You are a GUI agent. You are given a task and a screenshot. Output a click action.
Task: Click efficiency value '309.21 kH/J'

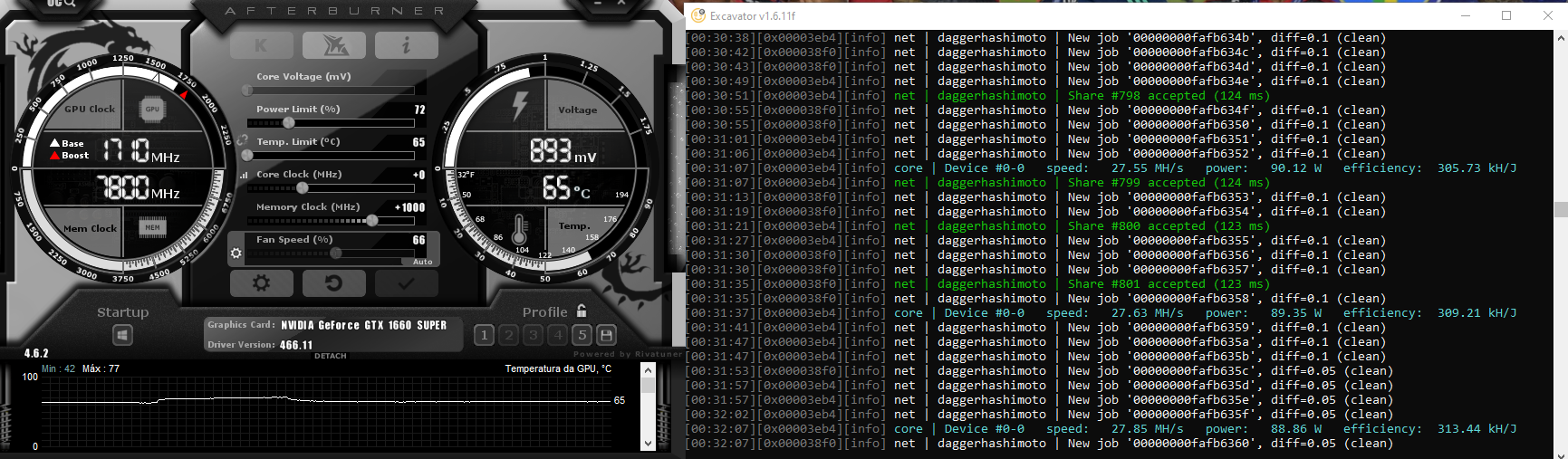tap(1477, 312)
